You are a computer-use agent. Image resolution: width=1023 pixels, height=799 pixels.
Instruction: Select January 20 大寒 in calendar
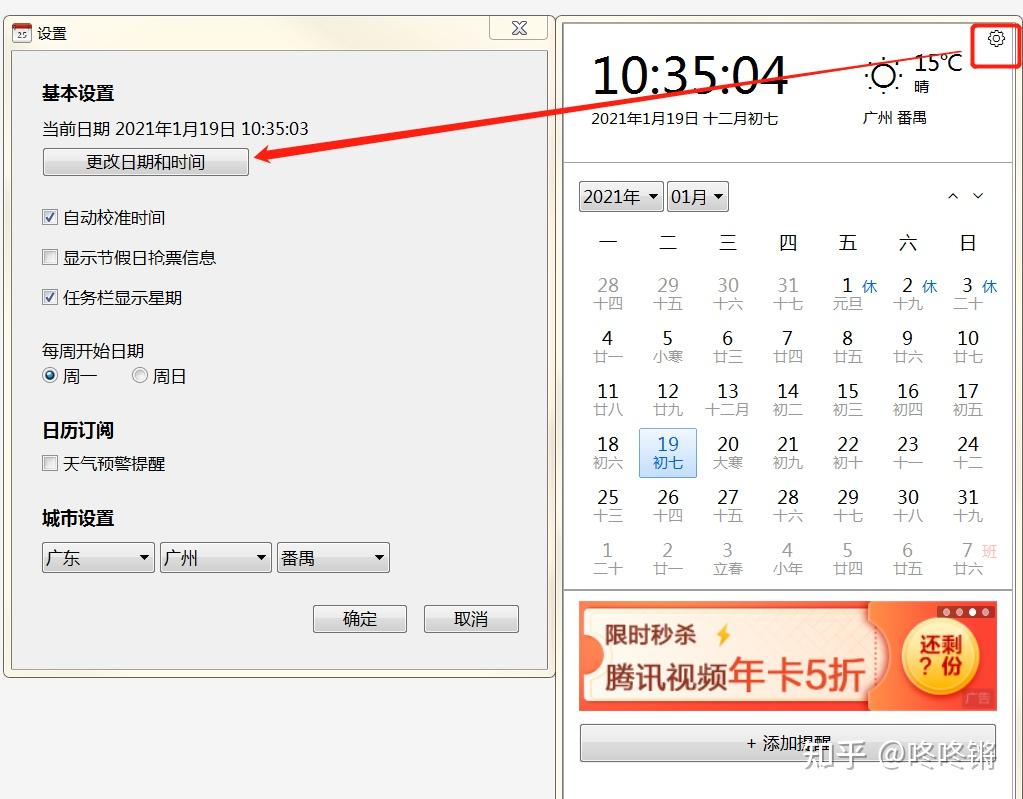coord(727,453)
